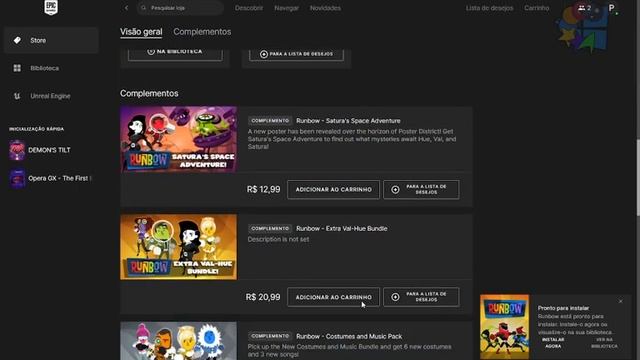Open Extra Val-Hue Bundle thumbnail
This screenshot has height=360, width=640.
click(178, 247)
